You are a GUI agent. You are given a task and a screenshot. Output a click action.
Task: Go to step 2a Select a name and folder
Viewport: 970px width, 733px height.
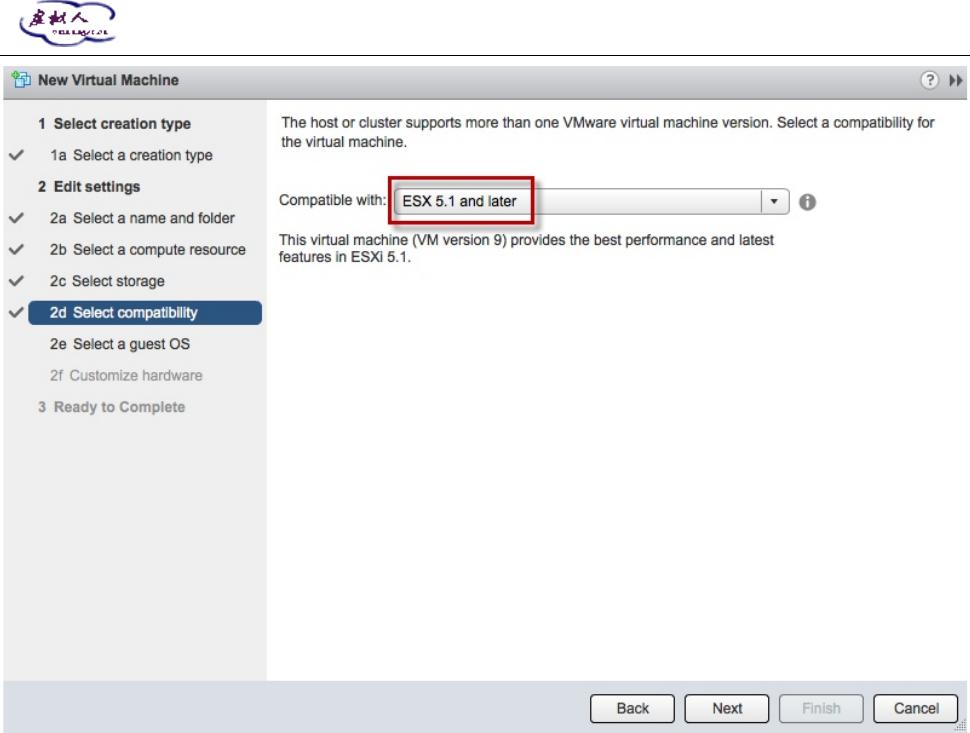click(x=142, y=218)
